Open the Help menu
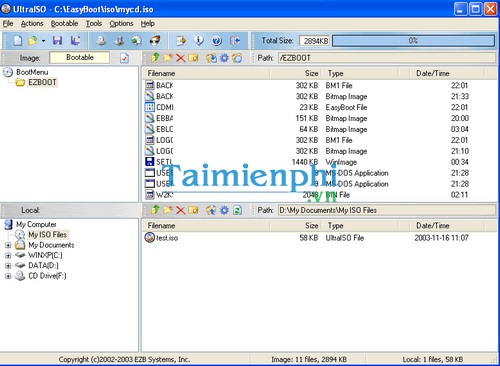 147,23
